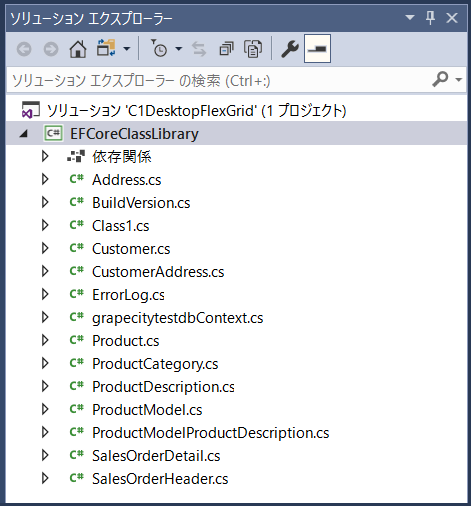This screenshot has width=471, height=506.
Task: Click the solution file icon
Action: [x=31, y=110]
